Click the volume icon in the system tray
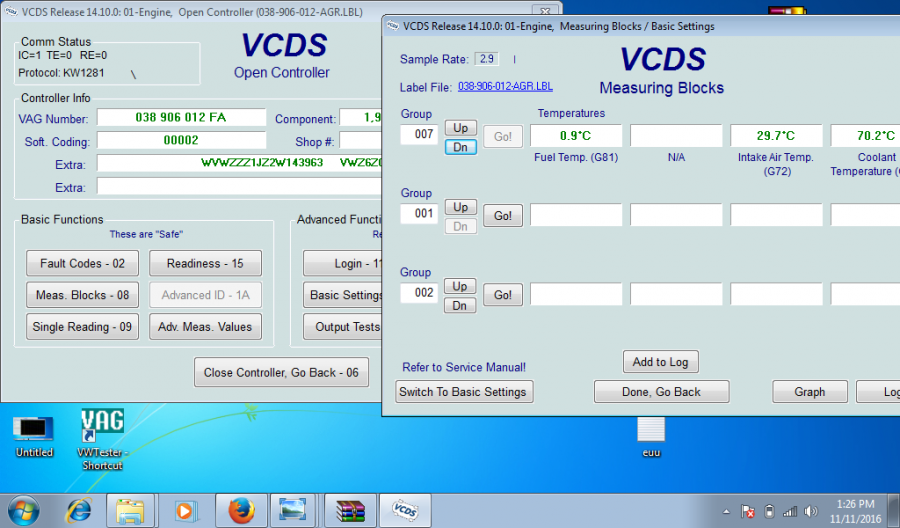Screen dimensions: 900x528 pos(811,511)
